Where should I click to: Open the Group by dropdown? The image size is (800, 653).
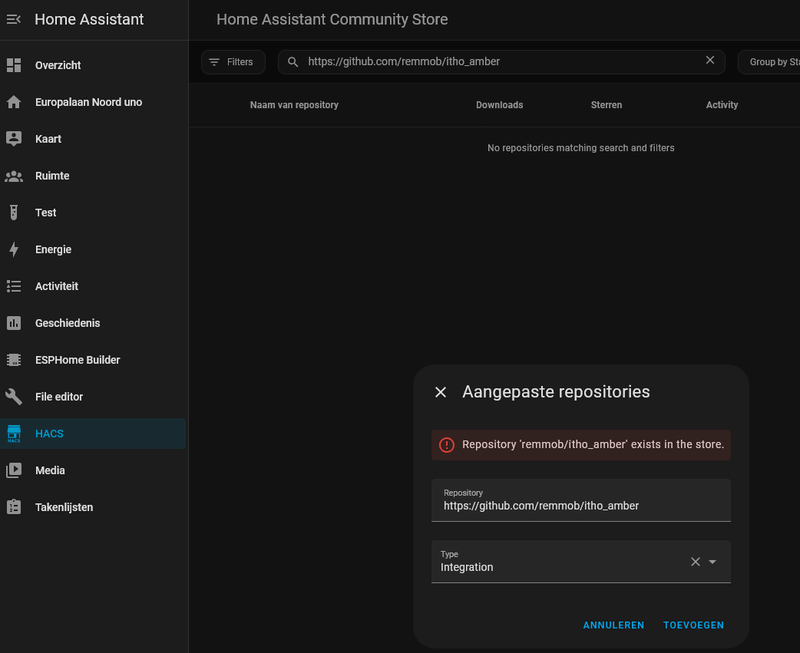768,62
